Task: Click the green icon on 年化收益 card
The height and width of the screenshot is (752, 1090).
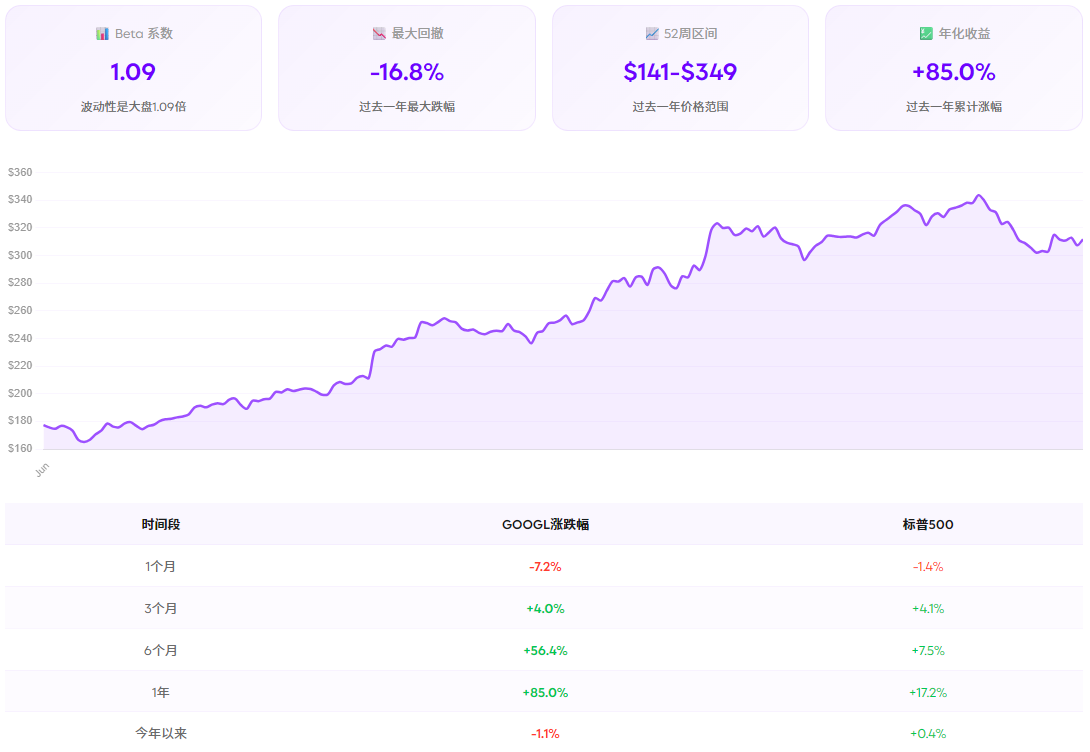Action: click(x=924, y=33)
